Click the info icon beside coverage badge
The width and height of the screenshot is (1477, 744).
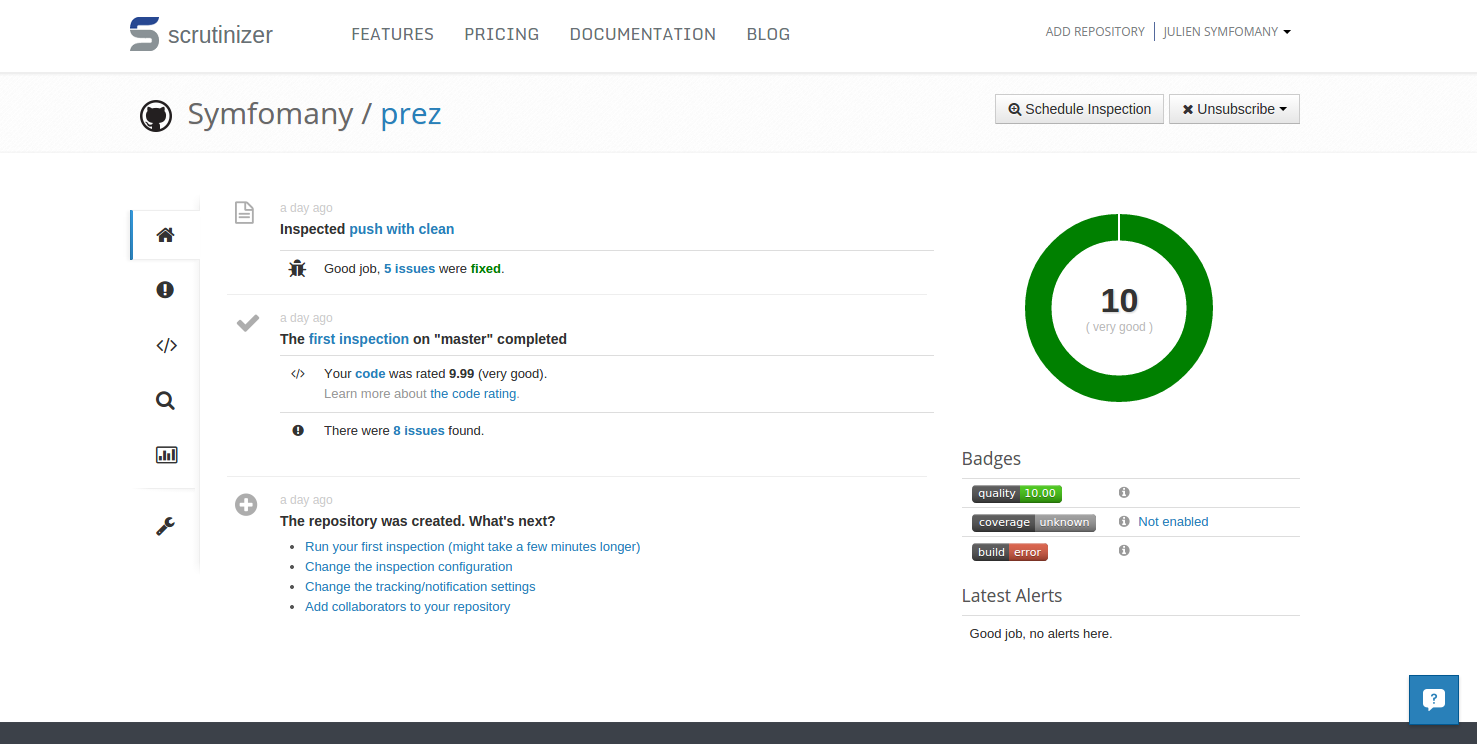click(1124, 522)
